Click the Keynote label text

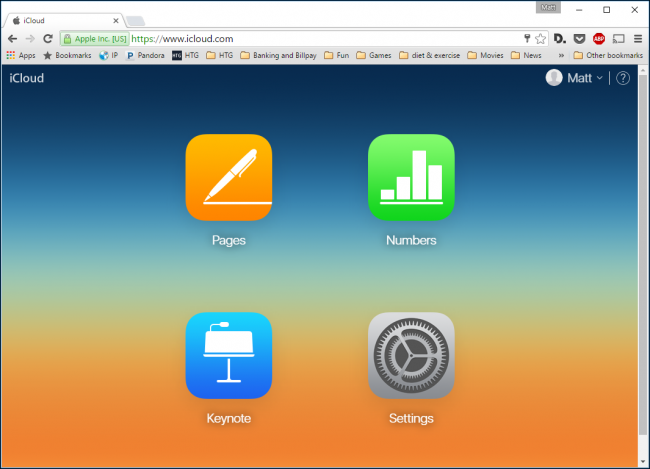pyautogui.click(x=229, y=418)
